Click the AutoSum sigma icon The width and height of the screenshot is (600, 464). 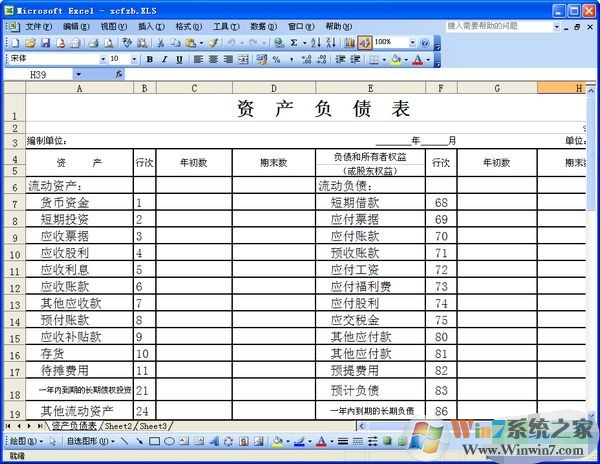293,43
